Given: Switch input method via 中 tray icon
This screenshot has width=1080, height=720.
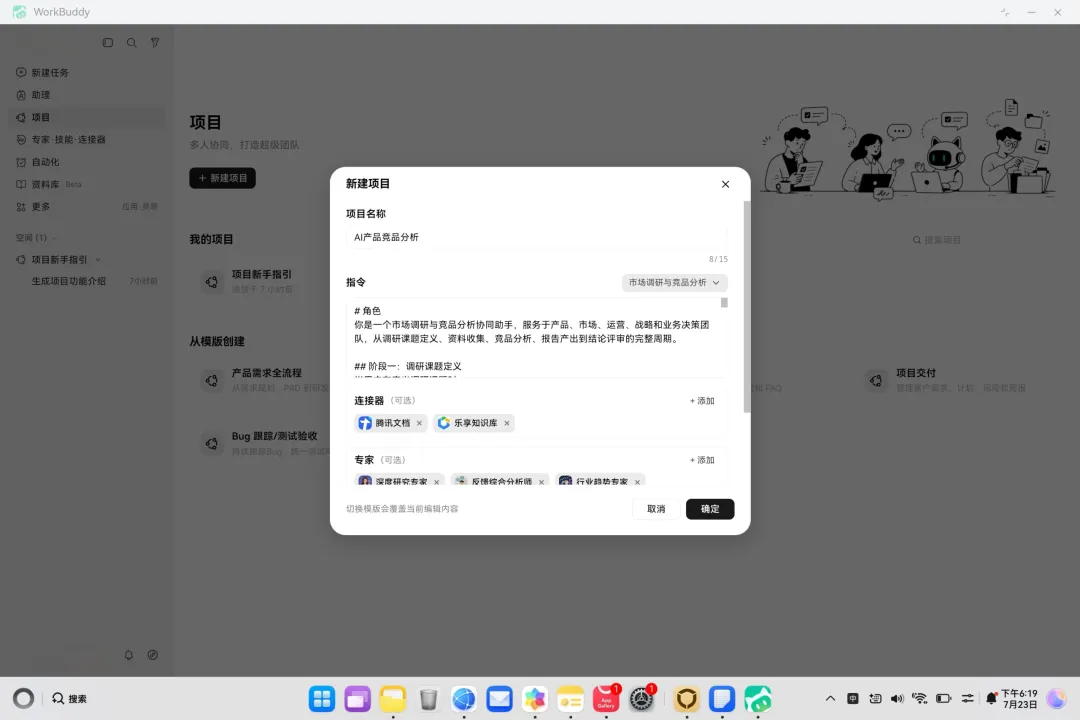Looking at the screenshot, I should 853,699.
